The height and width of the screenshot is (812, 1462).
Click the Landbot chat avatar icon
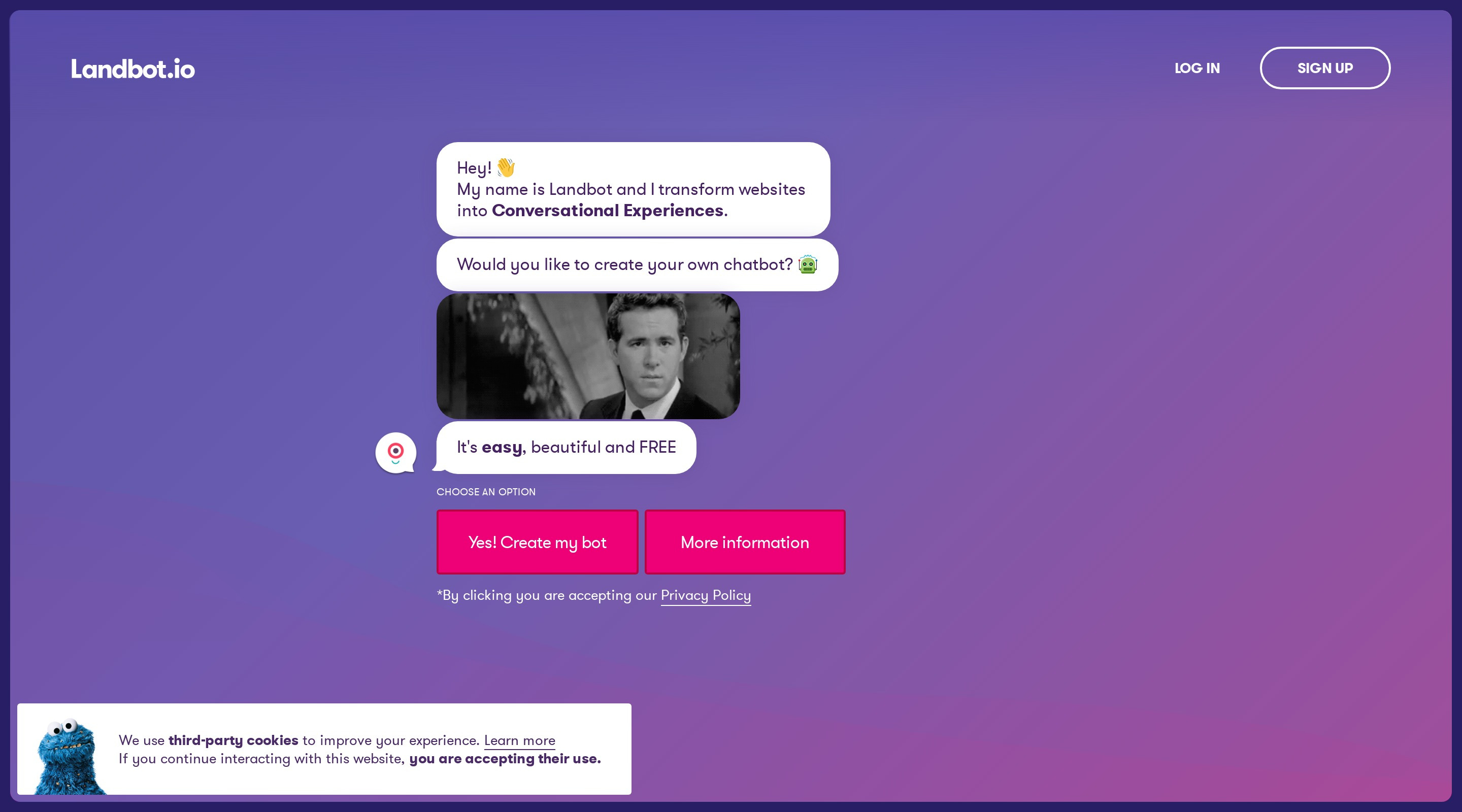click(x=395, y=453)
